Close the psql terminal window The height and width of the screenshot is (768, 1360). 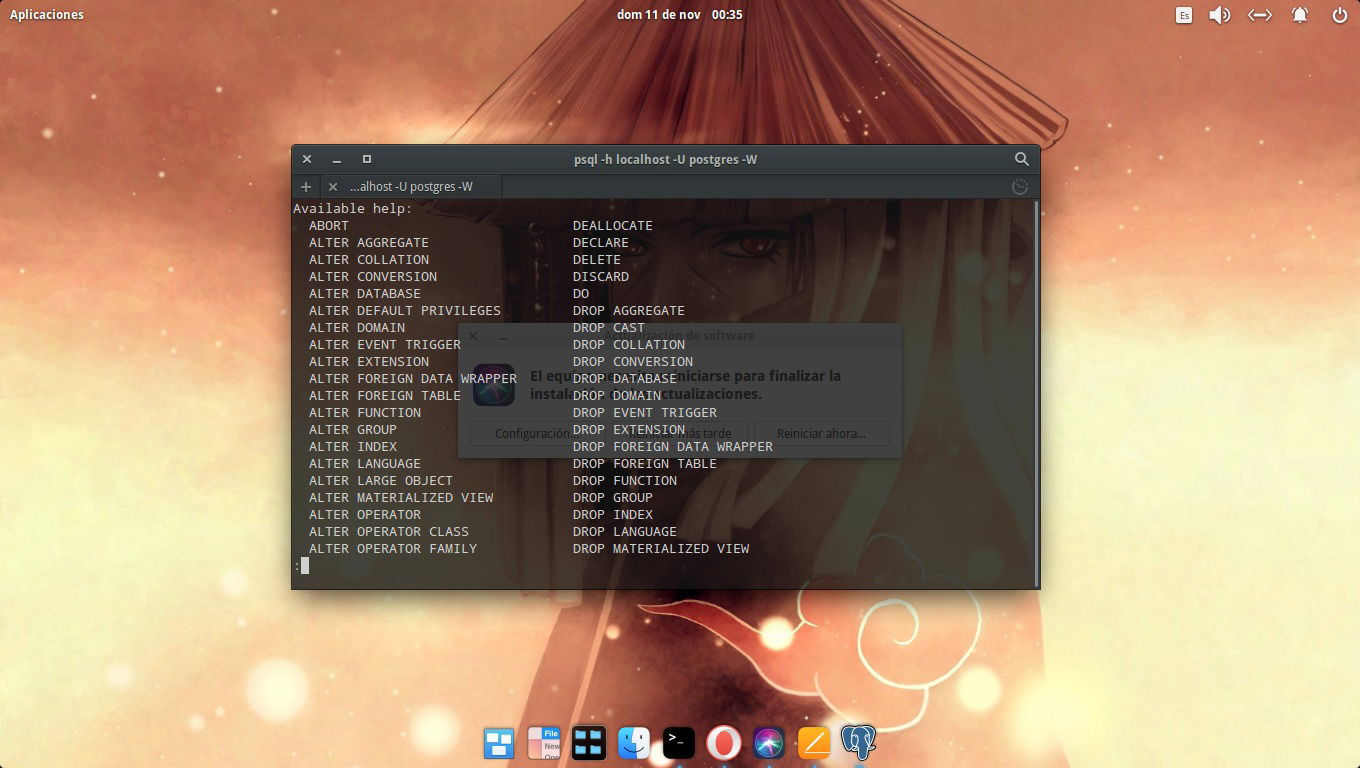pyautogui.click(x=307, y=159)
